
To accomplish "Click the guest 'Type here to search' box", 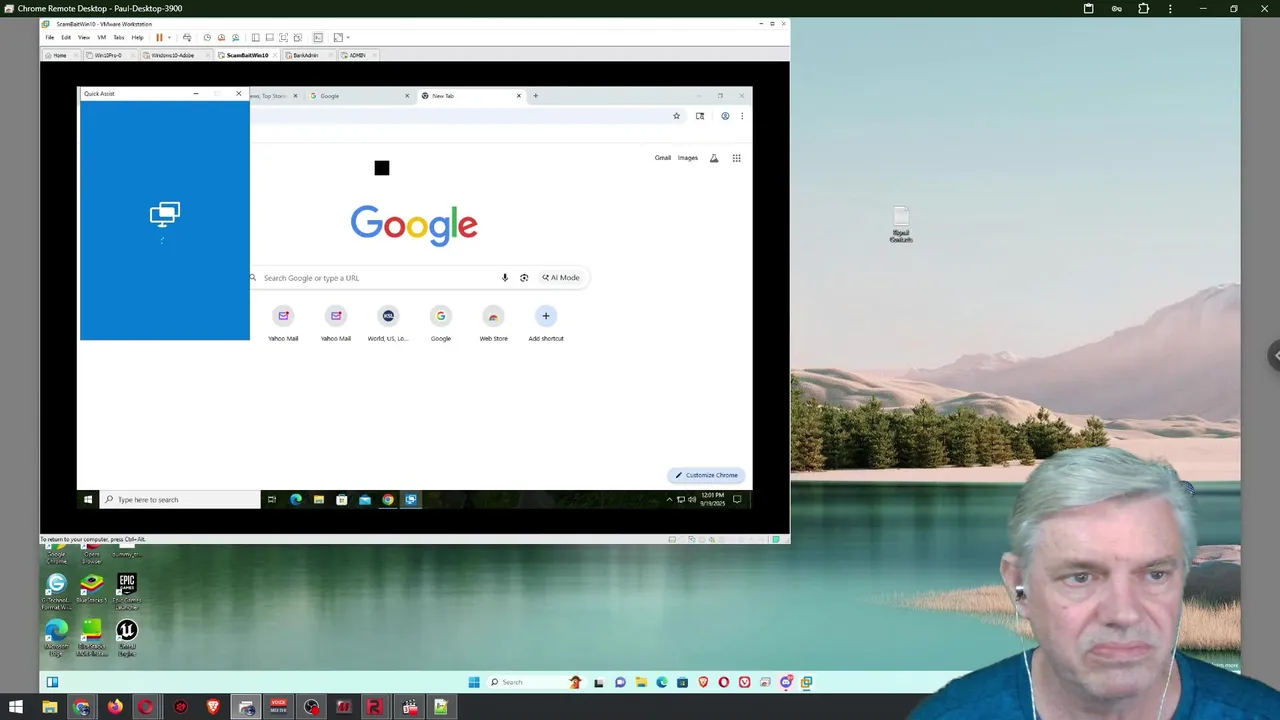I will 180,500.
